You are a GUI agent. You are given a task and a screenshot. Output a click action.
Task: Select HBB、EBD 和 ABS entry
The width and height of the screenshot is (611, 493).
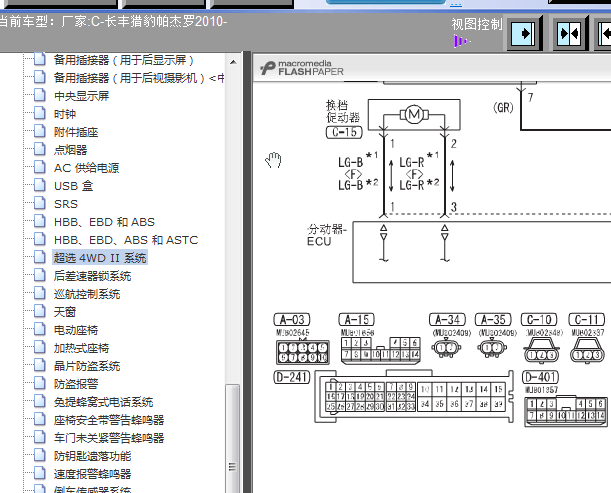coord(104,222)
